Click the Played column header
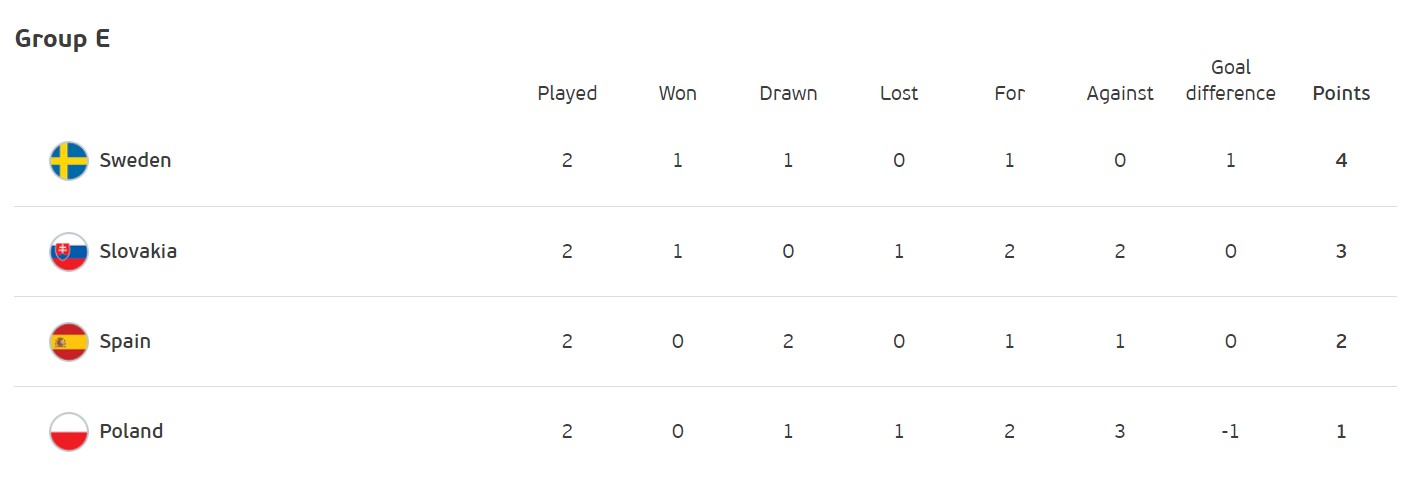This screenshot has width=1407, height=503. point(567,93)
